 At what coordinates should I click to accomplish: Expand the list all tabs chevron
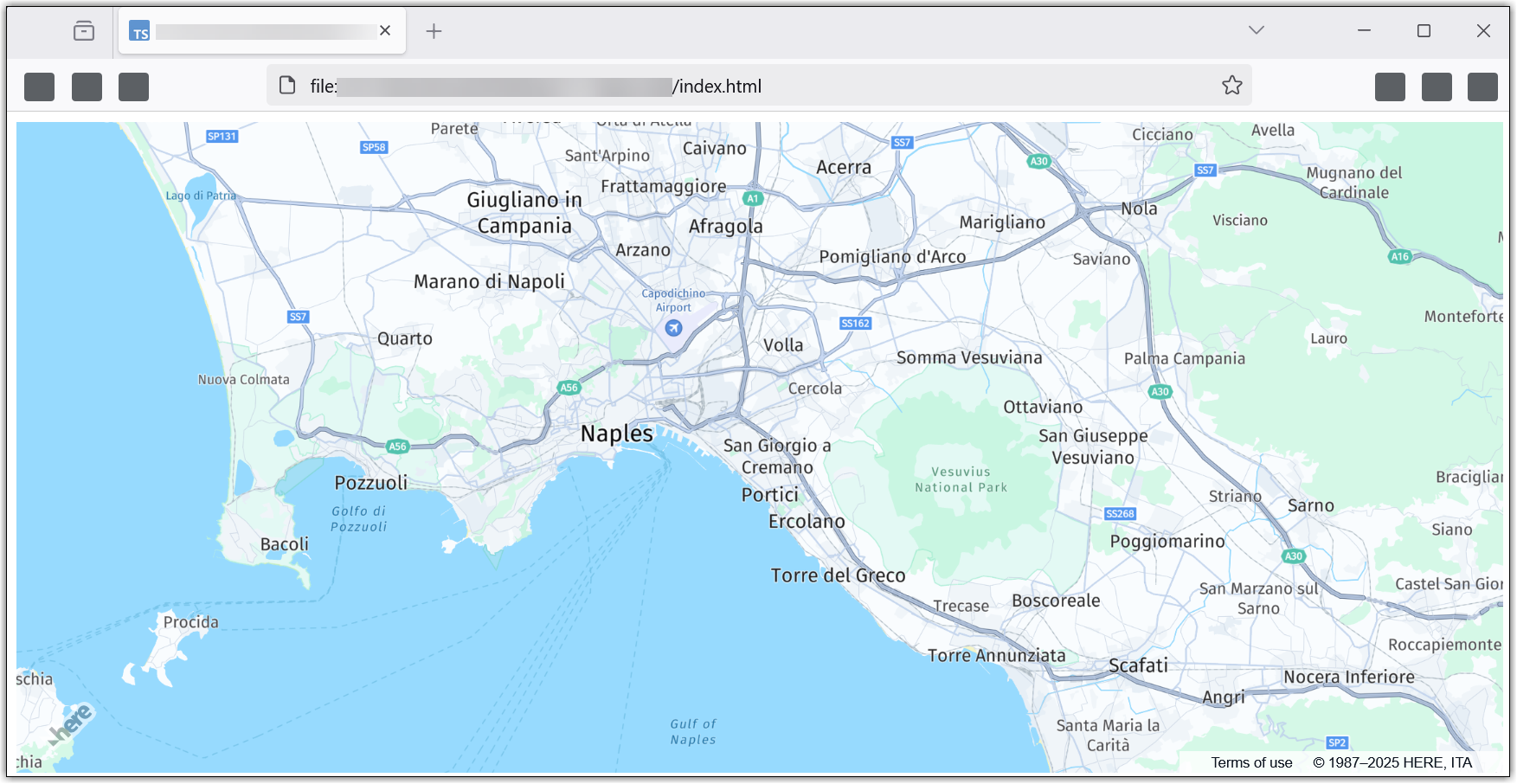1257,30
